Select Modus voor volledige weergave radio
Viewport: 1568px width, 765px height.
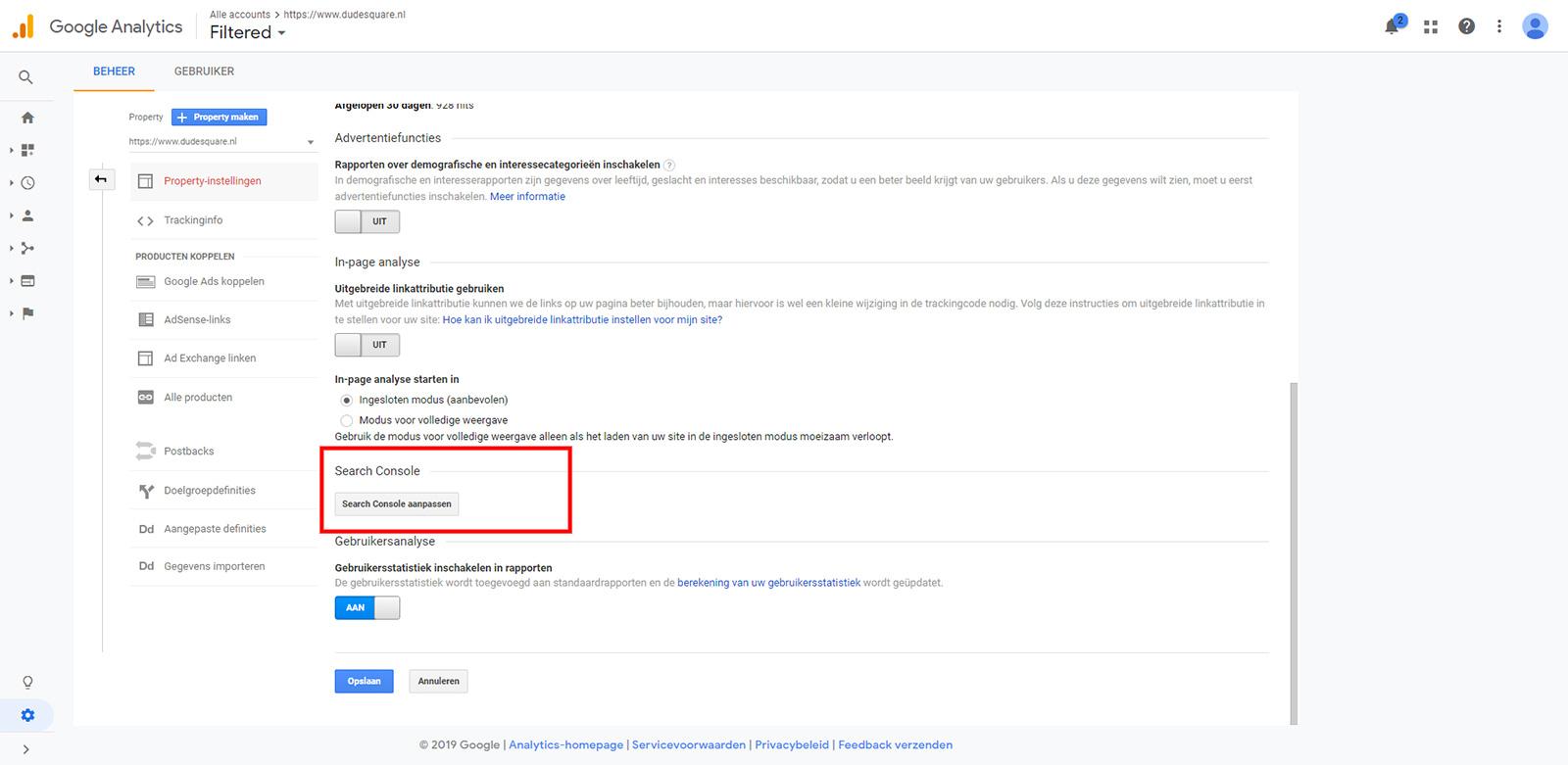click(346, 421)
